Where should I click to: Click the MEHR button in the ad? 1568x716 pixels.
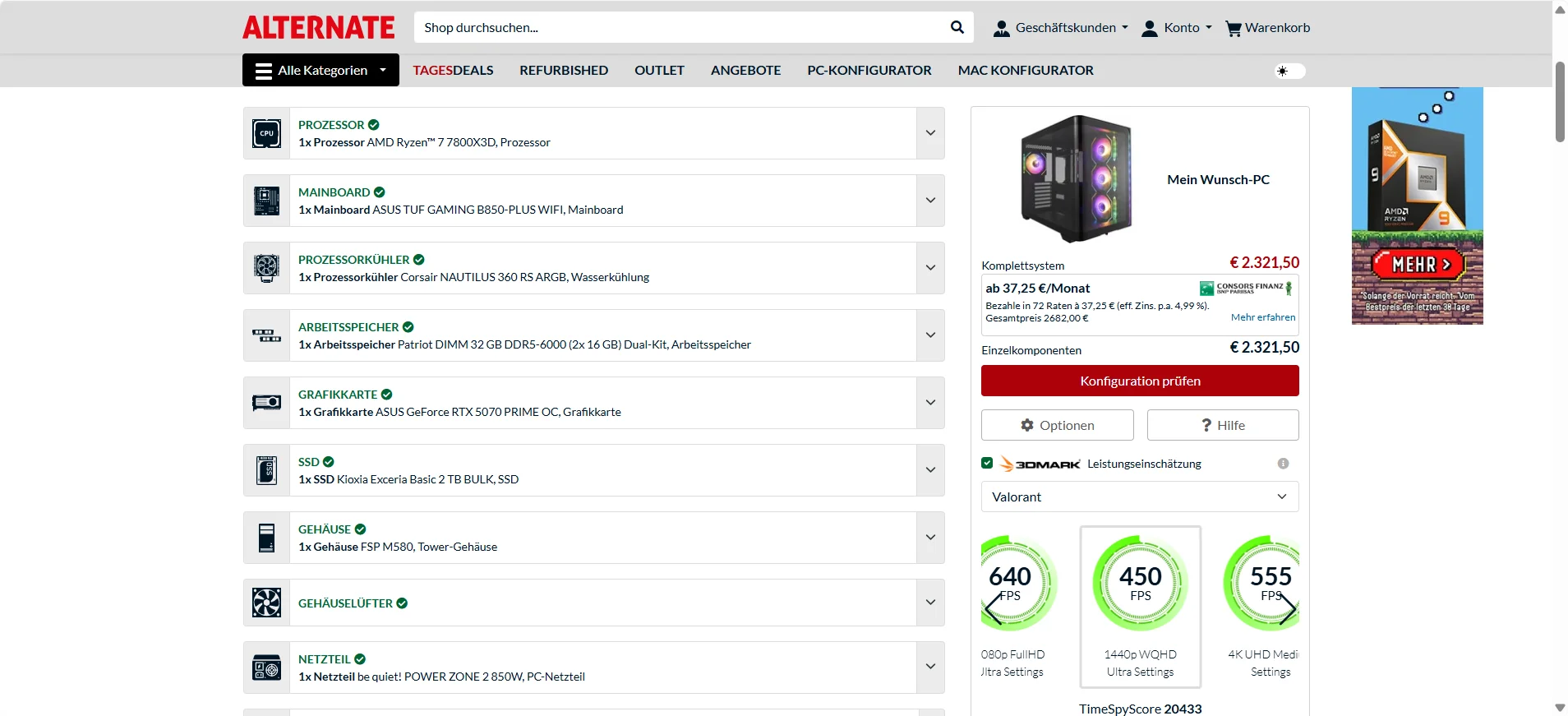tap(1419, 265)
